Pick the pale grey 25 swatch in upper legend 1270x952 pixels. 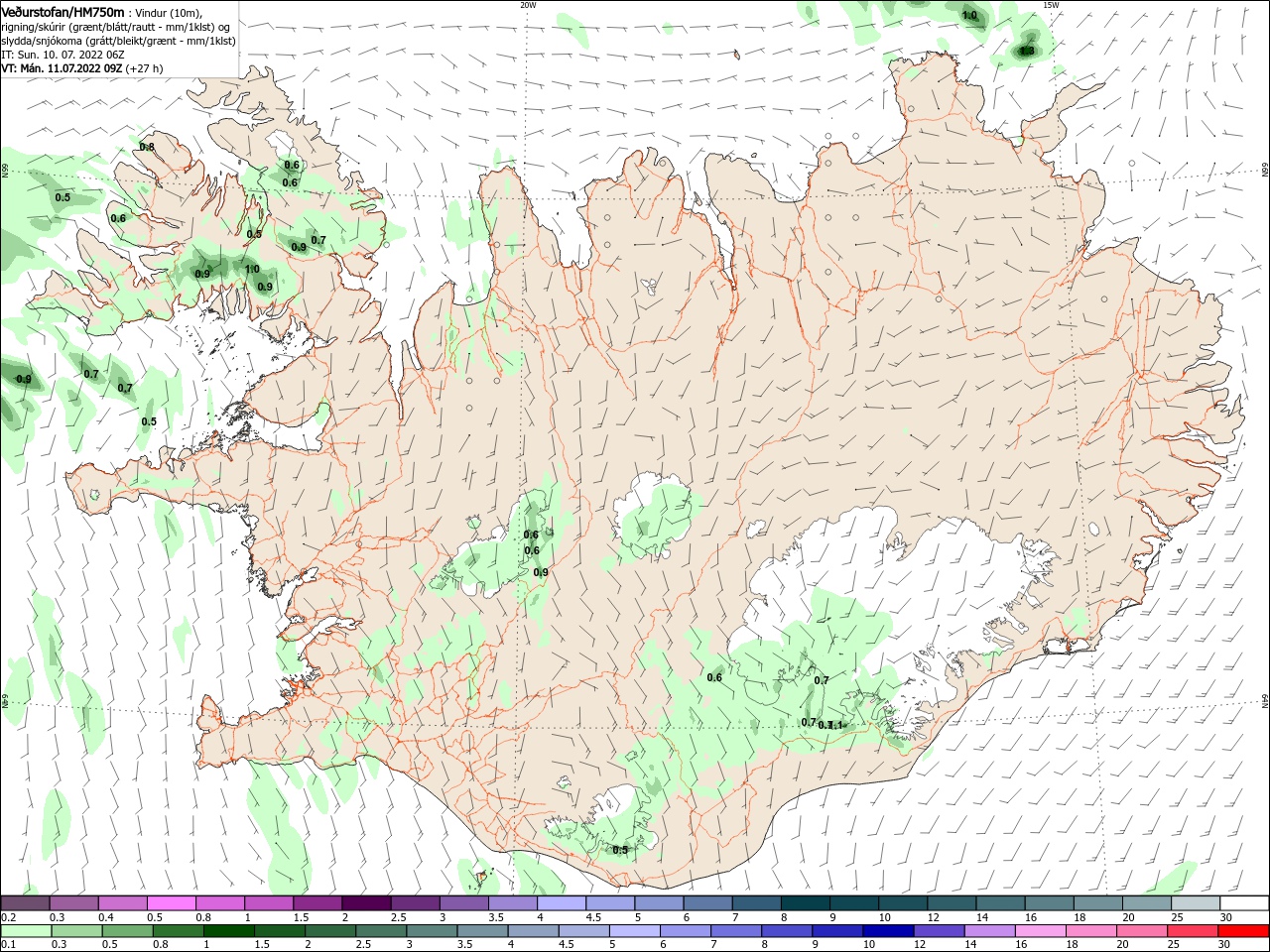[x=1196, y=903]
